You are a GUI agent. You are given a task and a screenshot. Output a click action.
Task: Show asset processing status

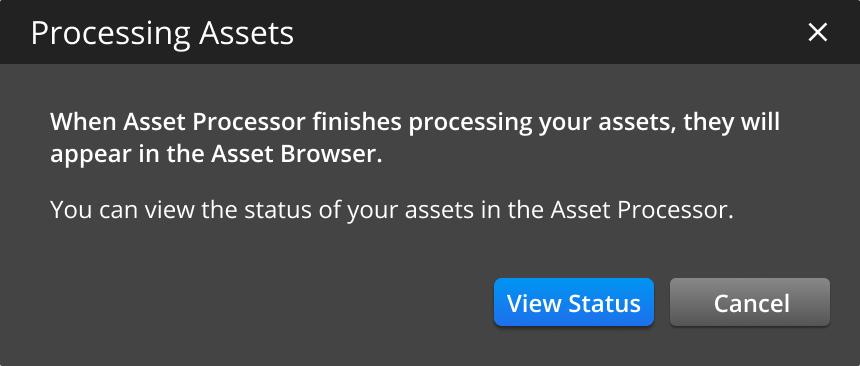574,302
